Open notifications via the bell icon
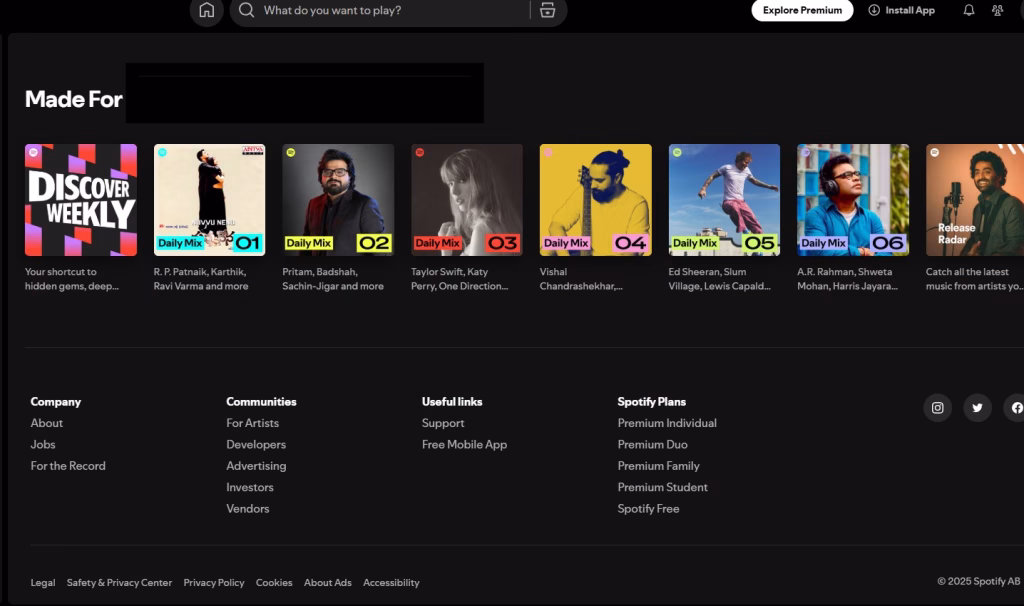 coord(966,10)
